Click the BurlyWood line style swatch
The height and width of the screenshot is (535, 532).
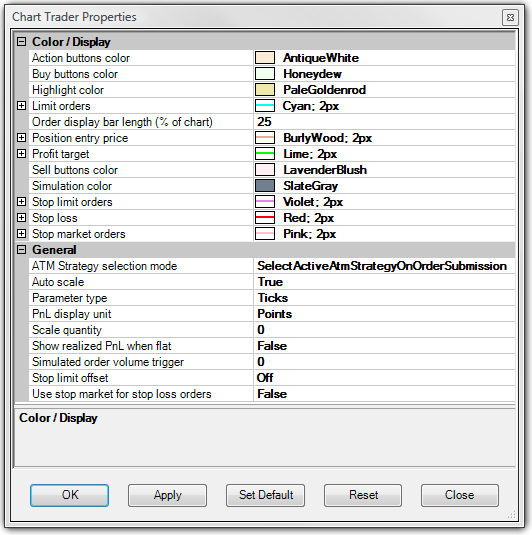(265, 138)
